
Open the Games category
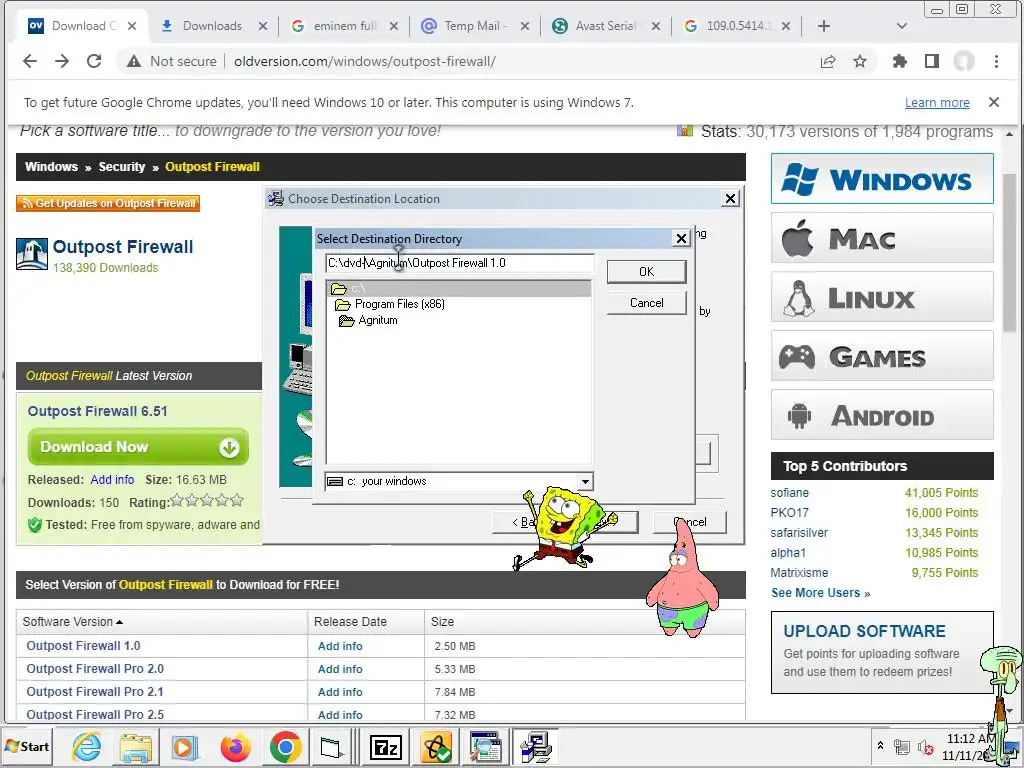point(882,356)
